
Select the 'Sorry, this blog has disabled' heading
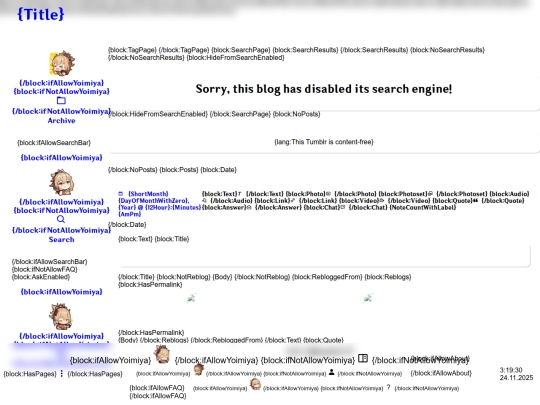tap(324, 89)
